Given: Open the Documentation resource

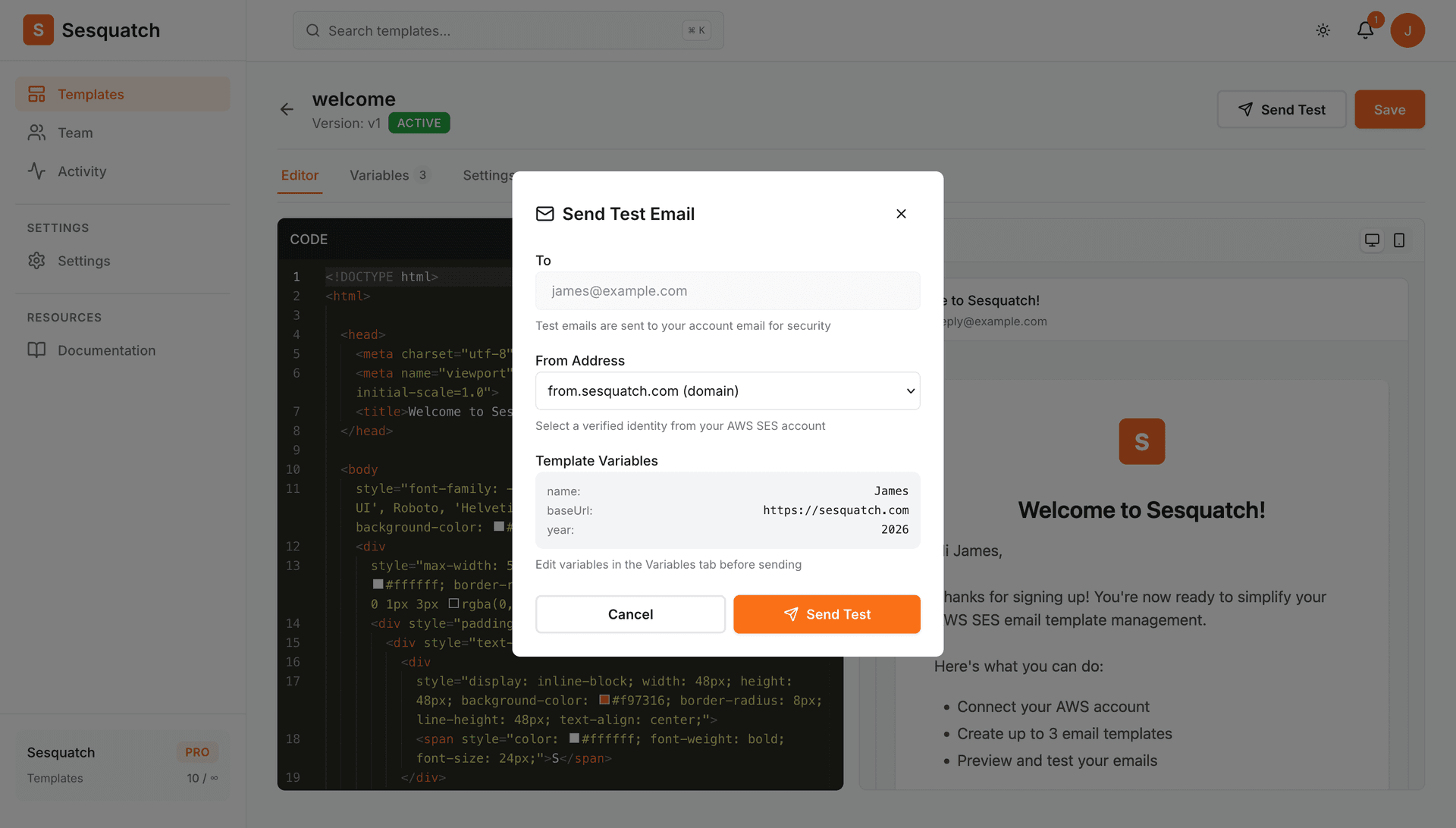Looking at the screenshot, I should click(x=105, y=350).
